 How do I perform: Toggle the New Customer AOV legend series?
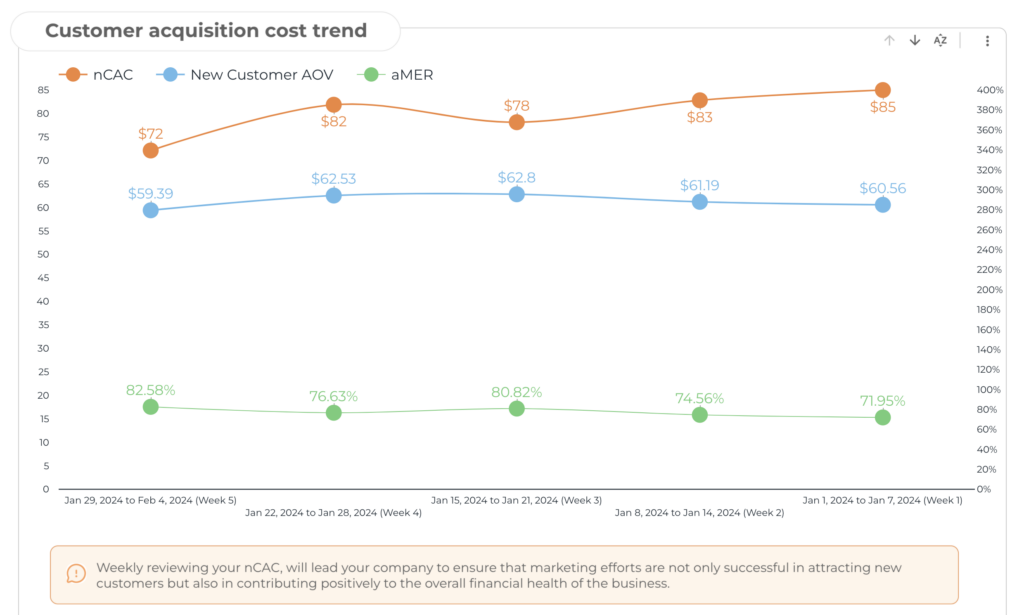click(x=262, y=74)
